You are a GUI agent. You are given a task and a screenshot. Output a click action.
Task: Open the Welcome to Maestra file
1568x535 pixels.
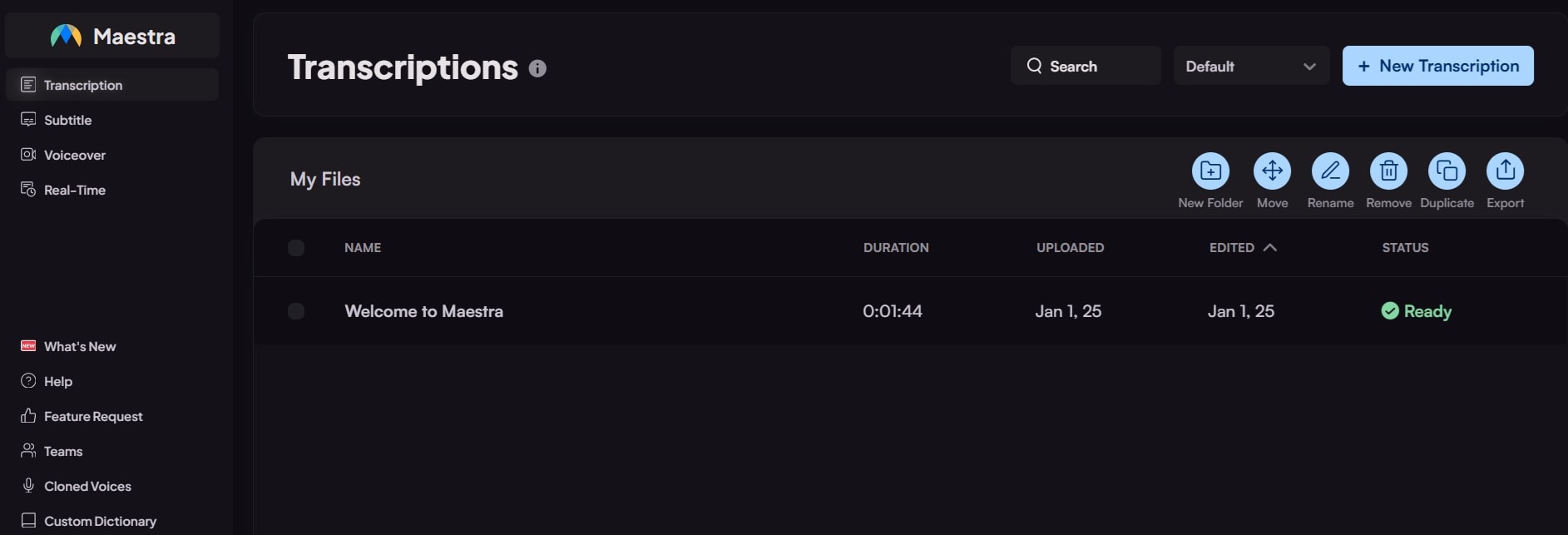click(x=423, y=311)
